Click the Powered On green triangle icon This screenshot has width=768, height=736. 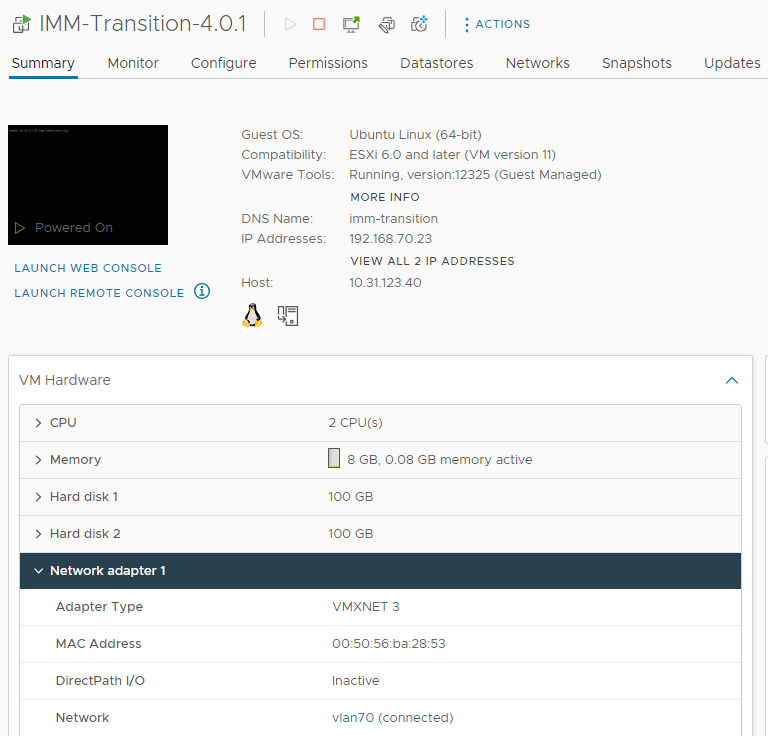(x=20, y=228)
